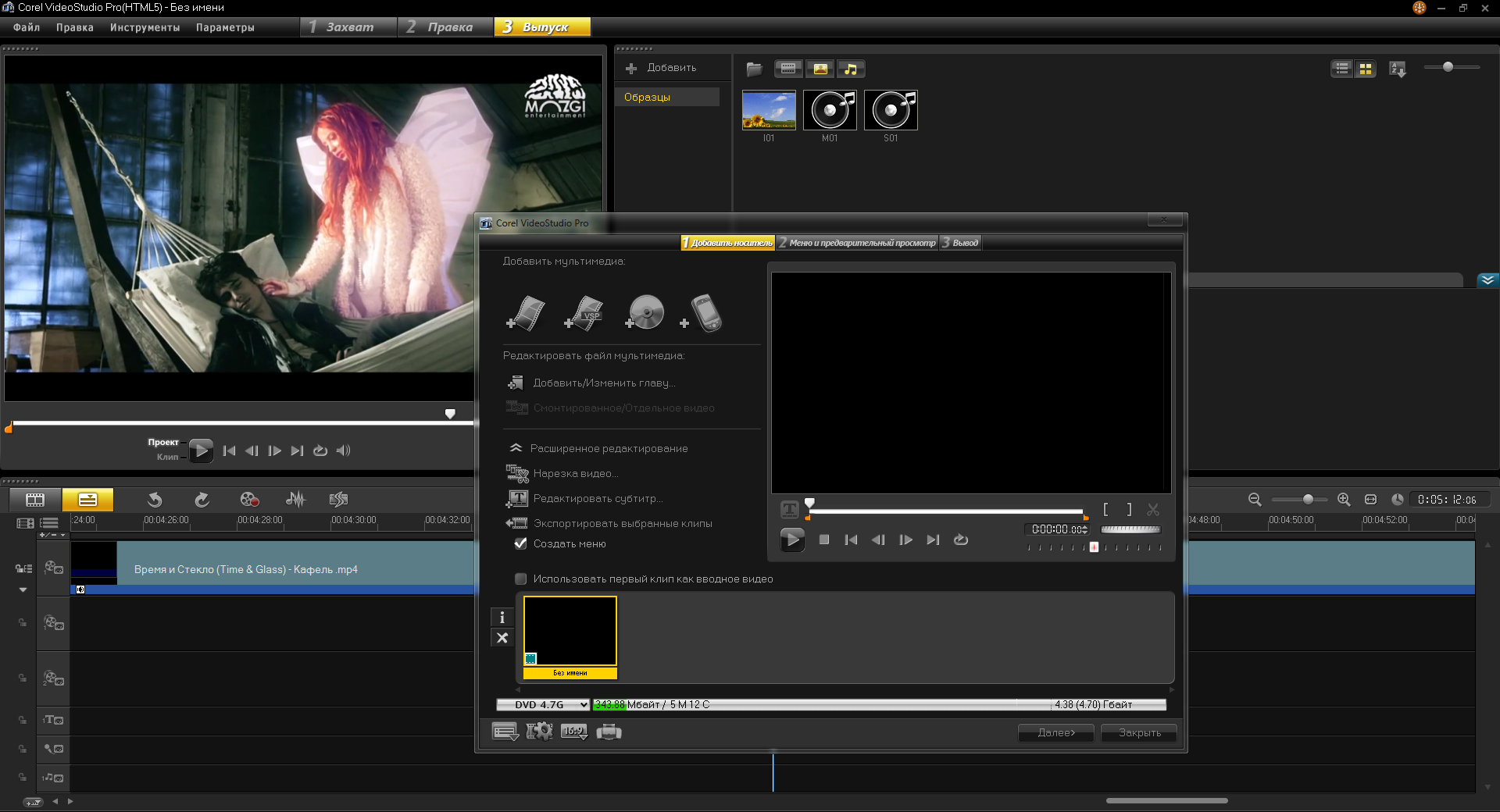Open the sound mixer icon
Viewport: 1500px width, 812px height.
pos(295,500)
